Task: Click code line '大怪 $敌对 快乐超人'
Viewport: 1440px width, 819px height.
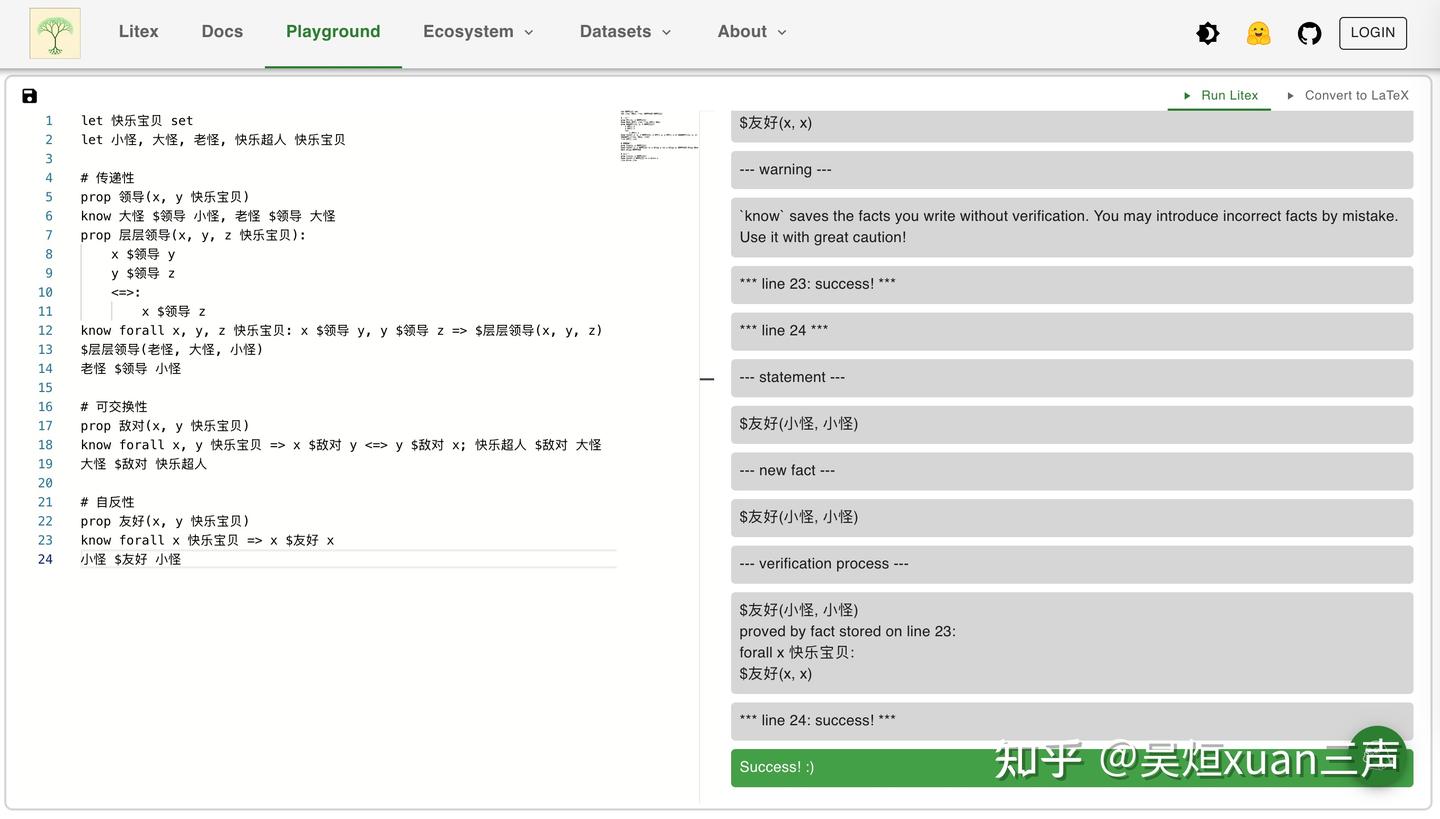Action: (144, 464)
